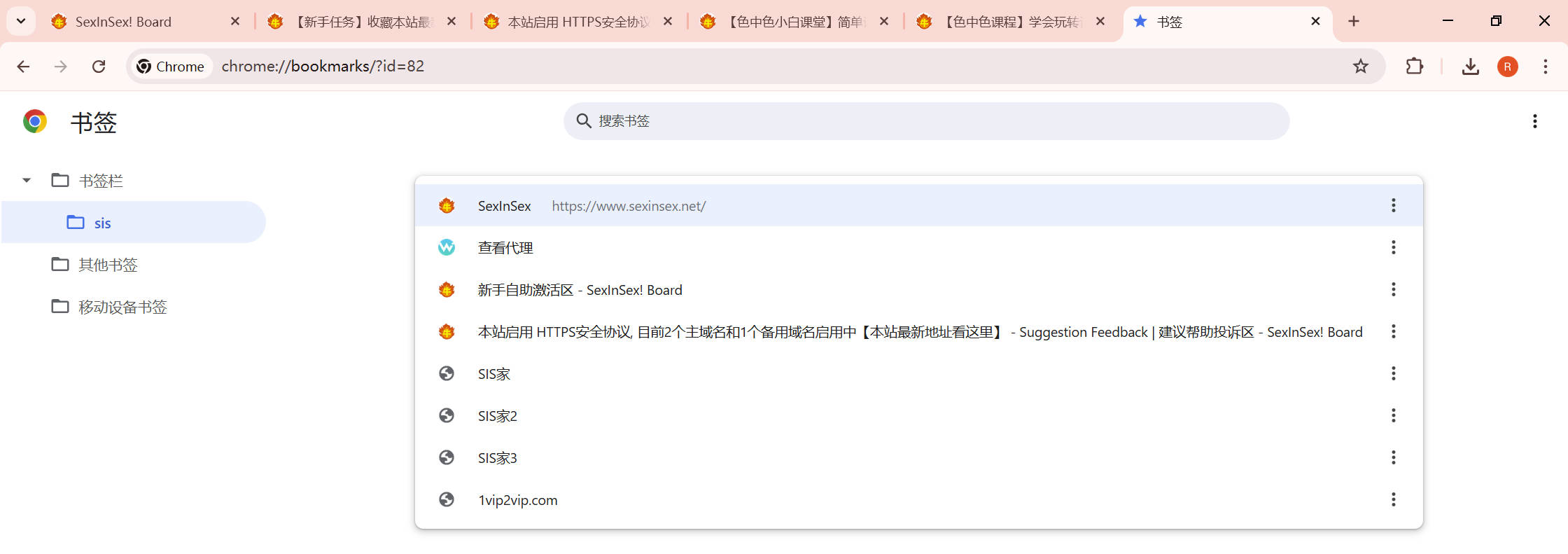The width and height of the screenshot is (1568, 554).
Task: Open more actions for SIS家2 bookmark
Action: coord(1394,415)
